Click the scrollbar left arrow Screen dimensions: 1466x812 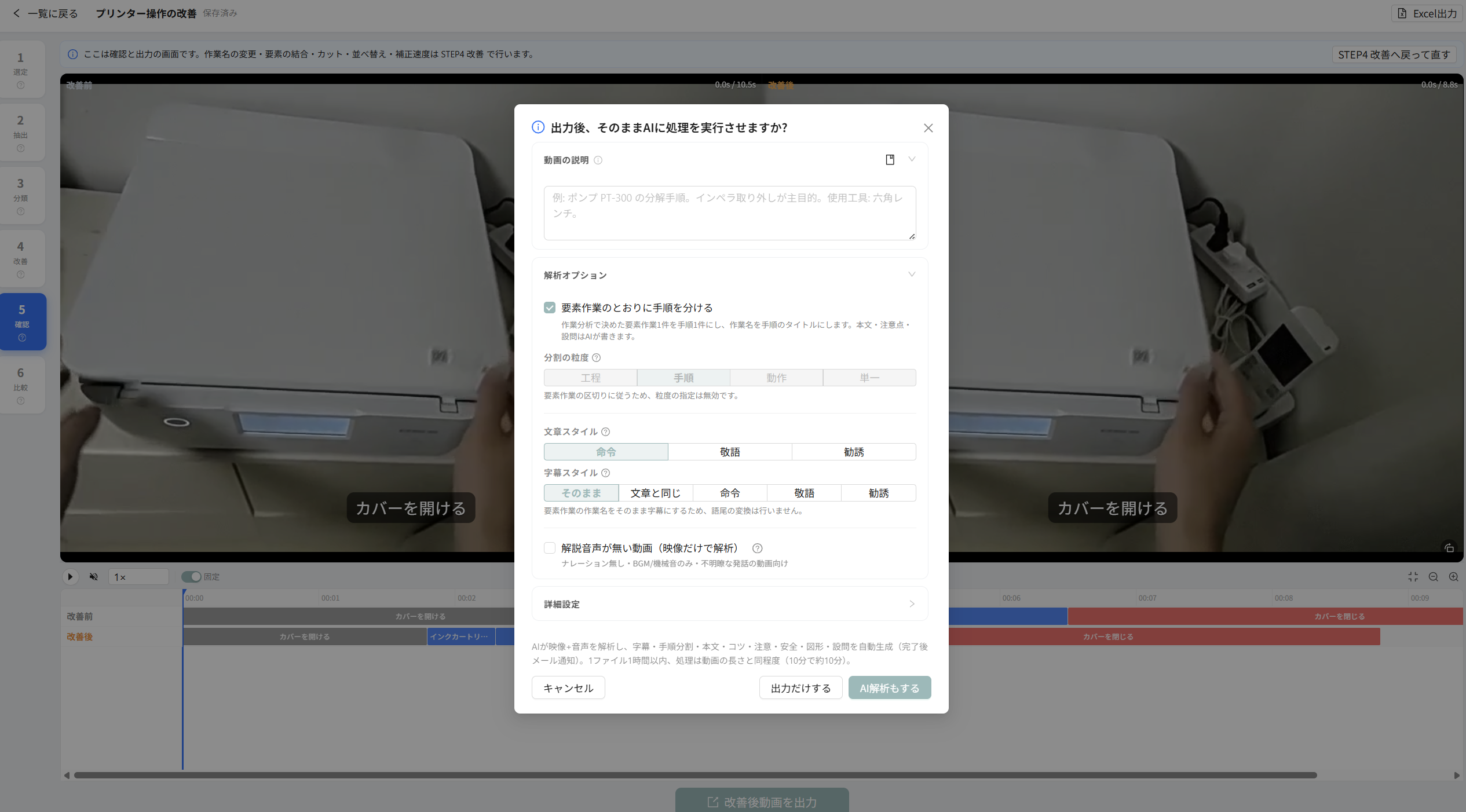(67, 776)
